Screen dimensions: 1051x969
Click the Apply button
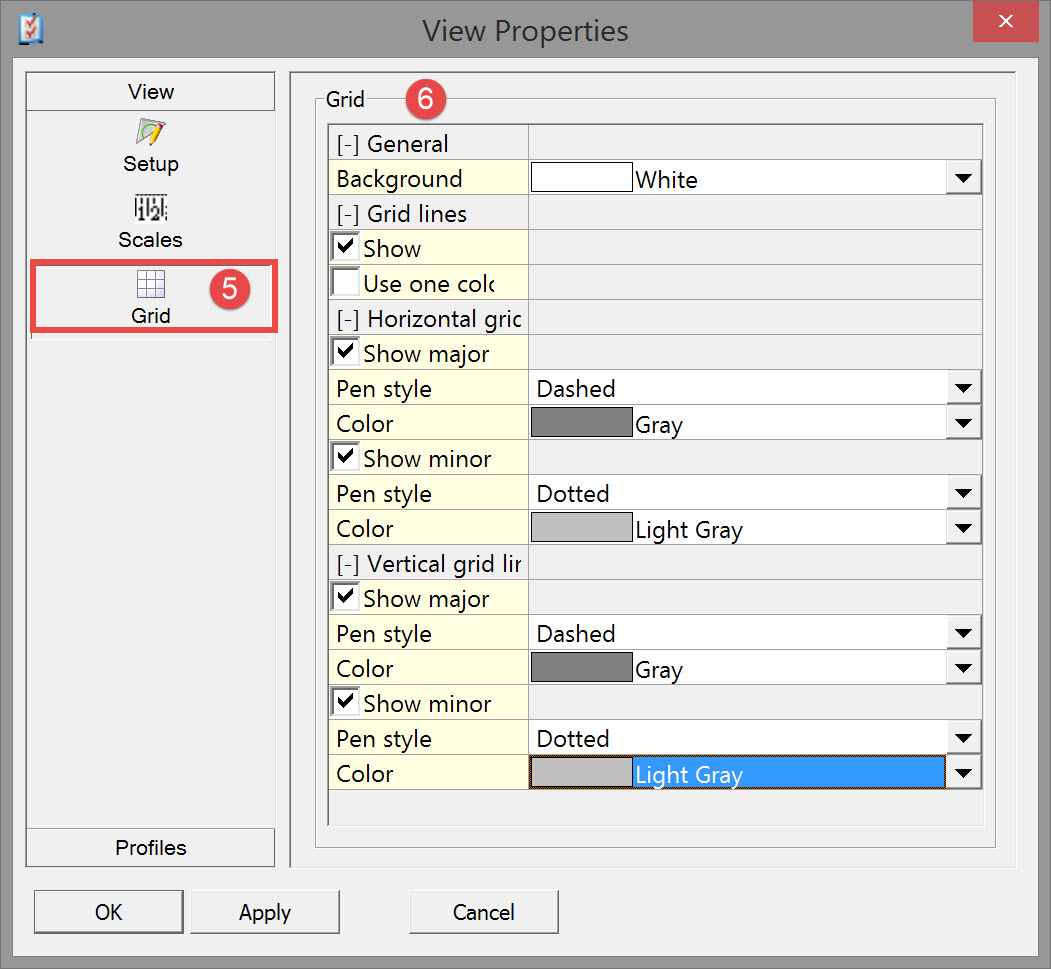(265, 912)
